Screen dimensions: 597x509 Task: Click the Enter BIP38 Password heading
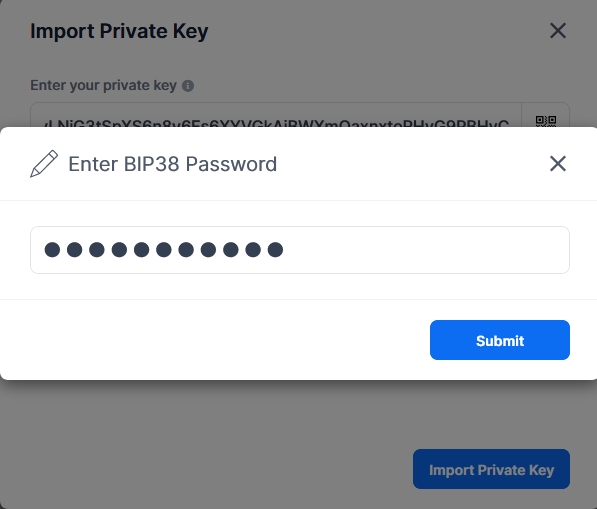pyautogui.click(x=172, y=164)
